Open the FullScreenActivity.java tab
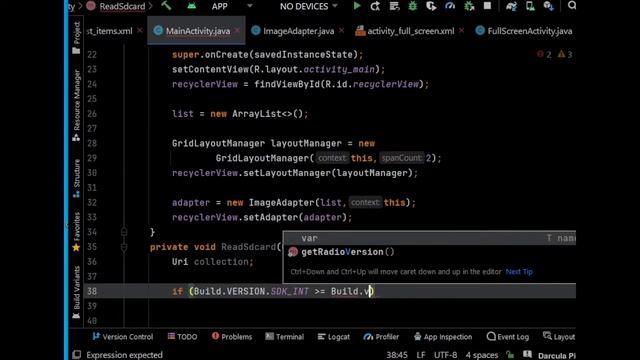Viewport: 640px width, 360px height. click(529, 31)
